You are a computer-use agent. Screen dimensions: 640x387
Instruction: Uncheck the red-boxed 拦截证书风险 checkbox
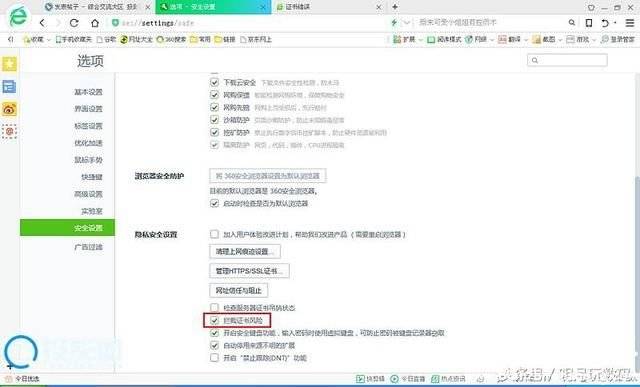pyautogui.click(x=214, y=320)
